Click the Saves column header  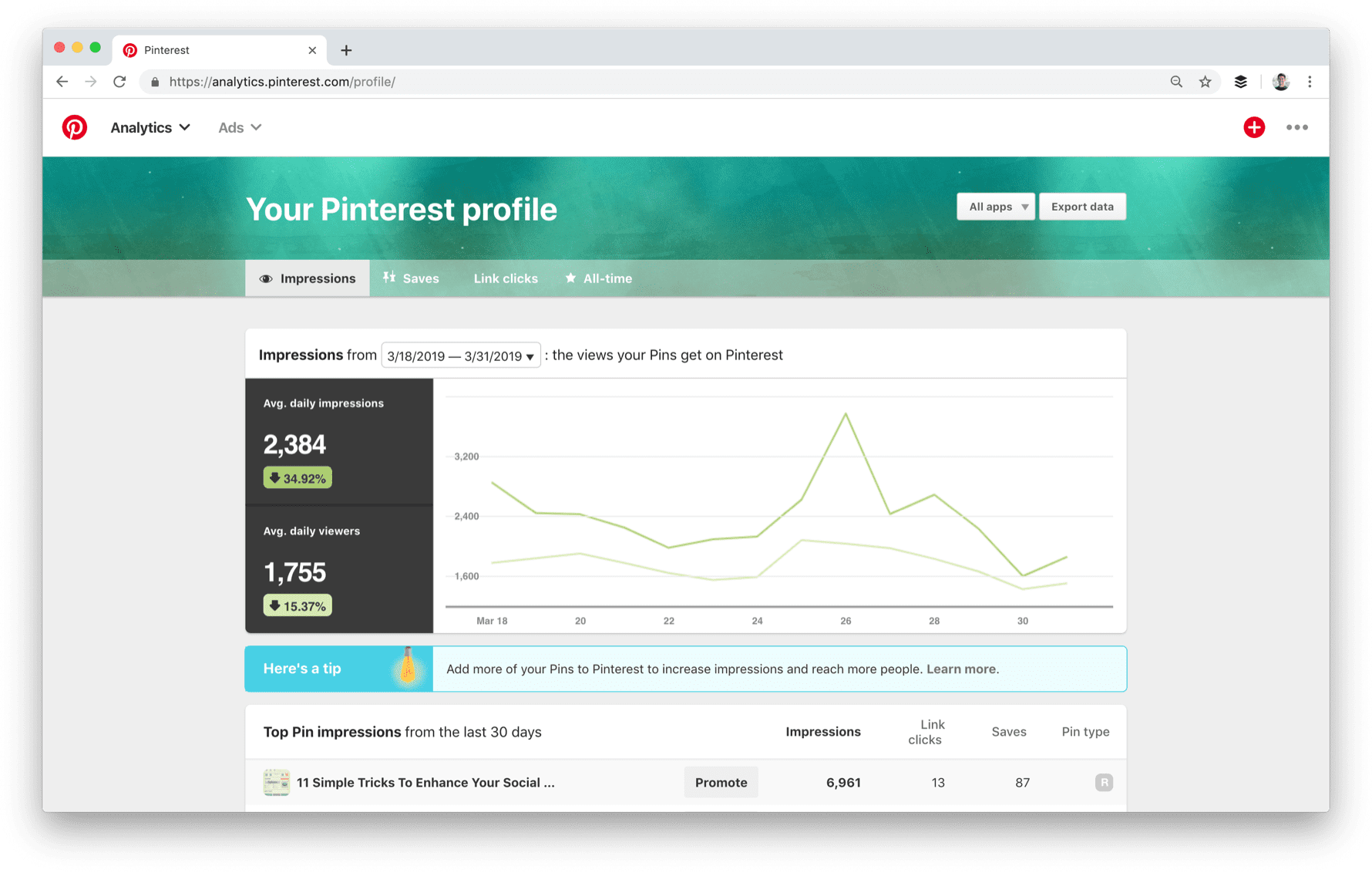tap(1009, 732)
